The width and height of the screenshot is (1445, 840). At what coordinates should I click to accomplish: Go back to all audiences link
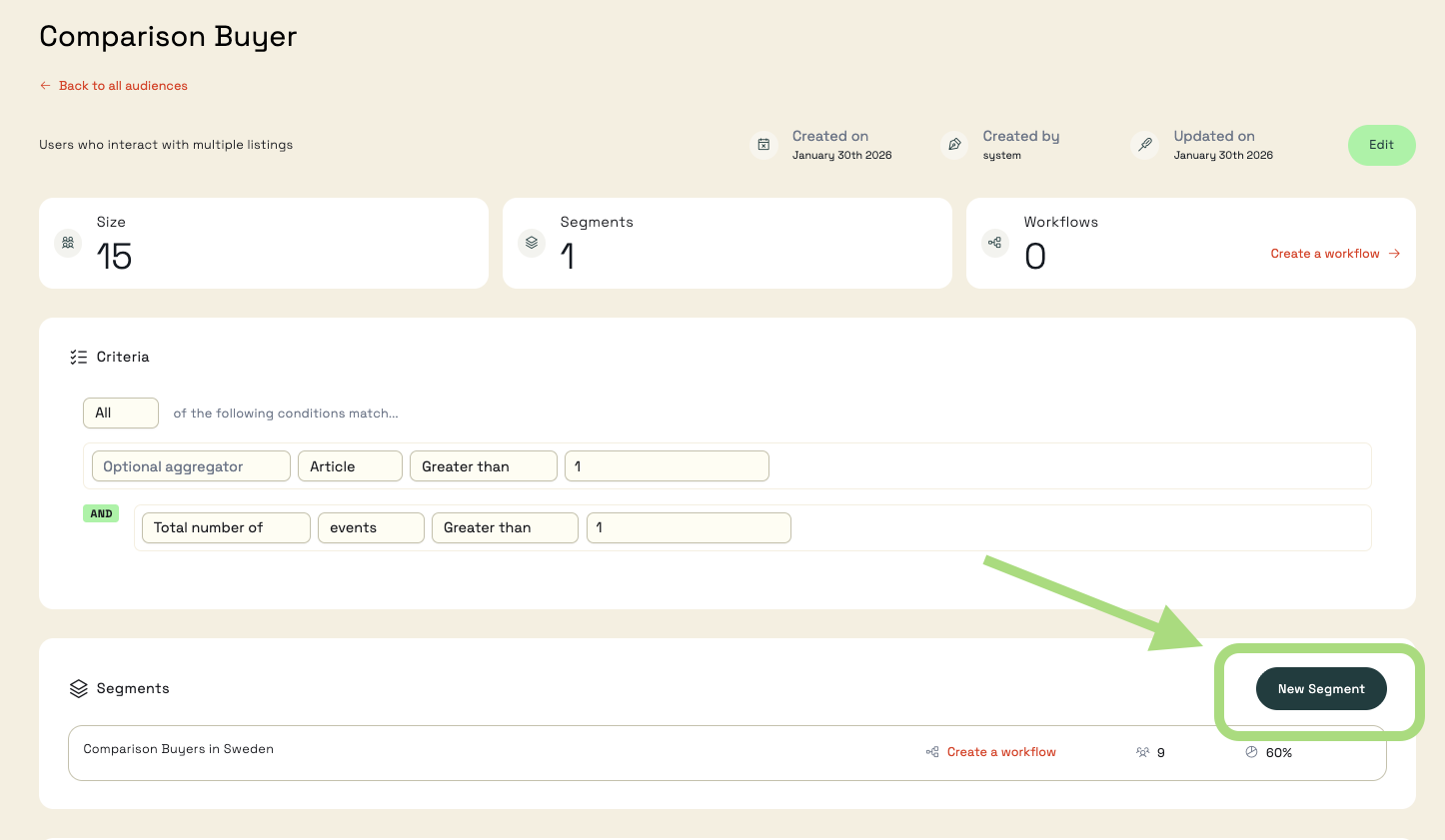pos(123,86)
